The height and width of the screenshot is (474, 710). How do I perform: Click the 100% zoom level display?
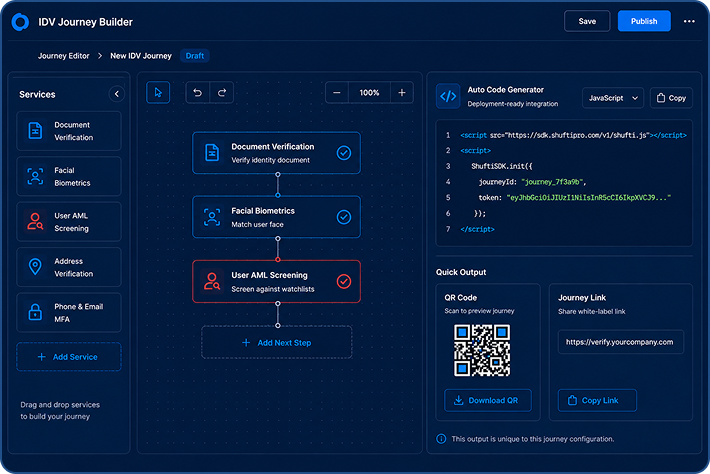(369, 92)
